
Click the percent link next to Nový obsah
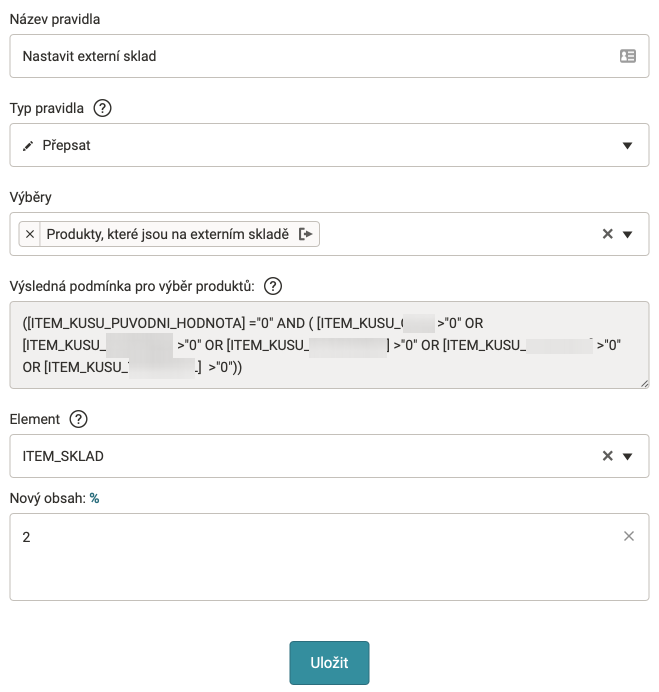[x=94, y=497]
